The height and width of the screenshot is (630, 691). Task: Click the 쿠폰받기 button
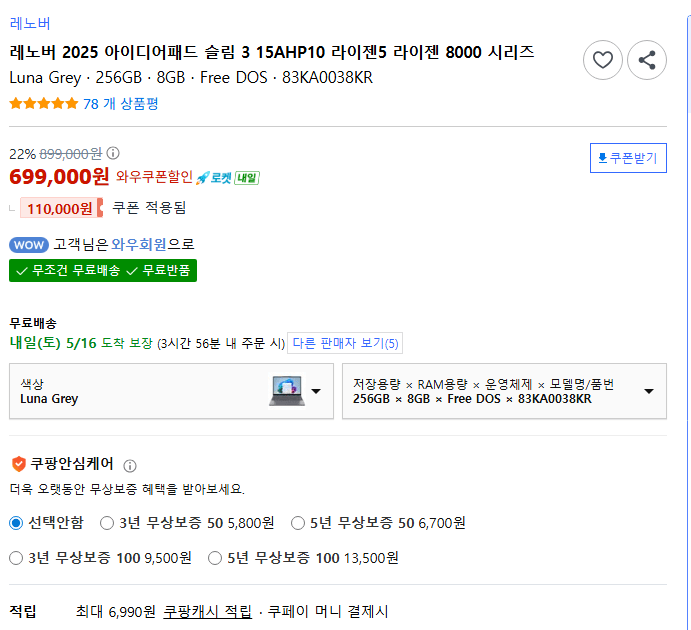[628, 158]
